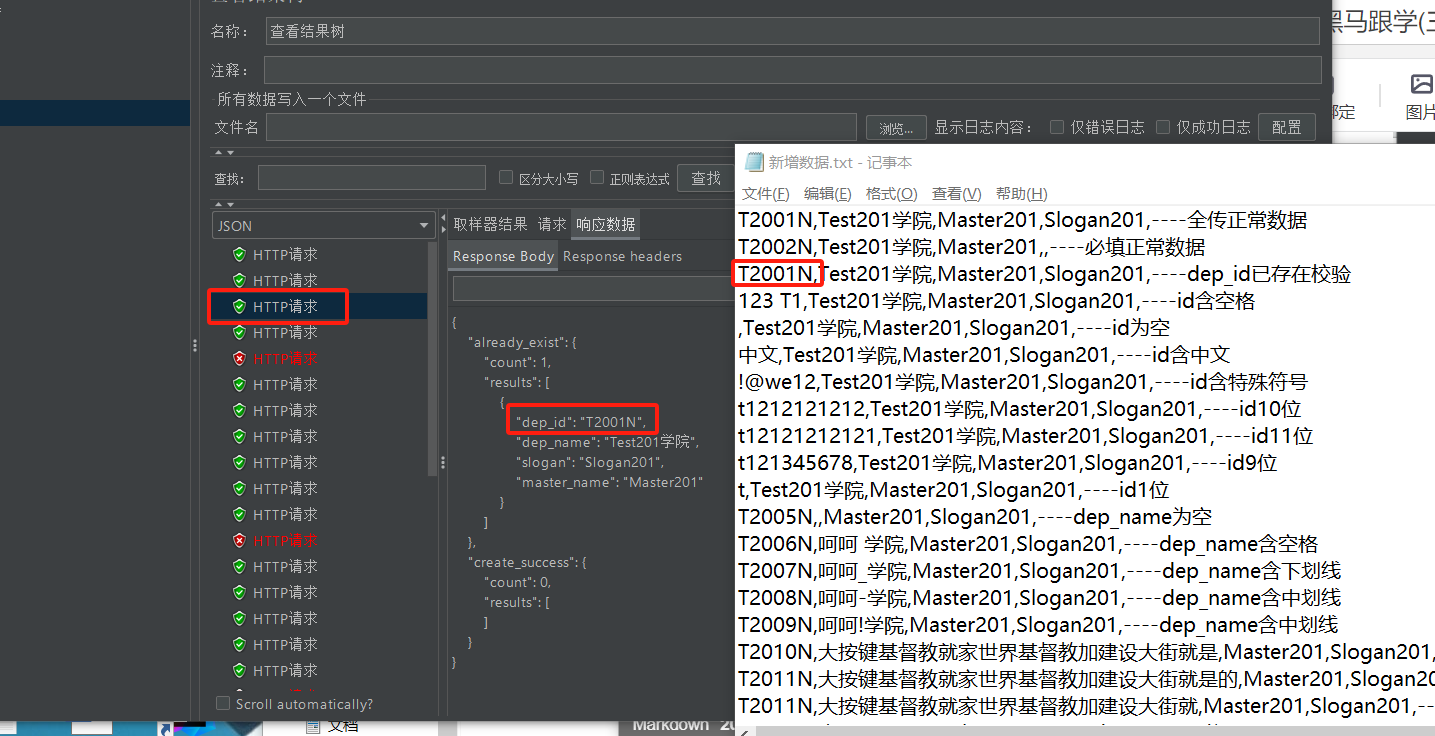Click the "dep_name": "Test201学院" line
1435x736 pixels.
coord(607,442)
